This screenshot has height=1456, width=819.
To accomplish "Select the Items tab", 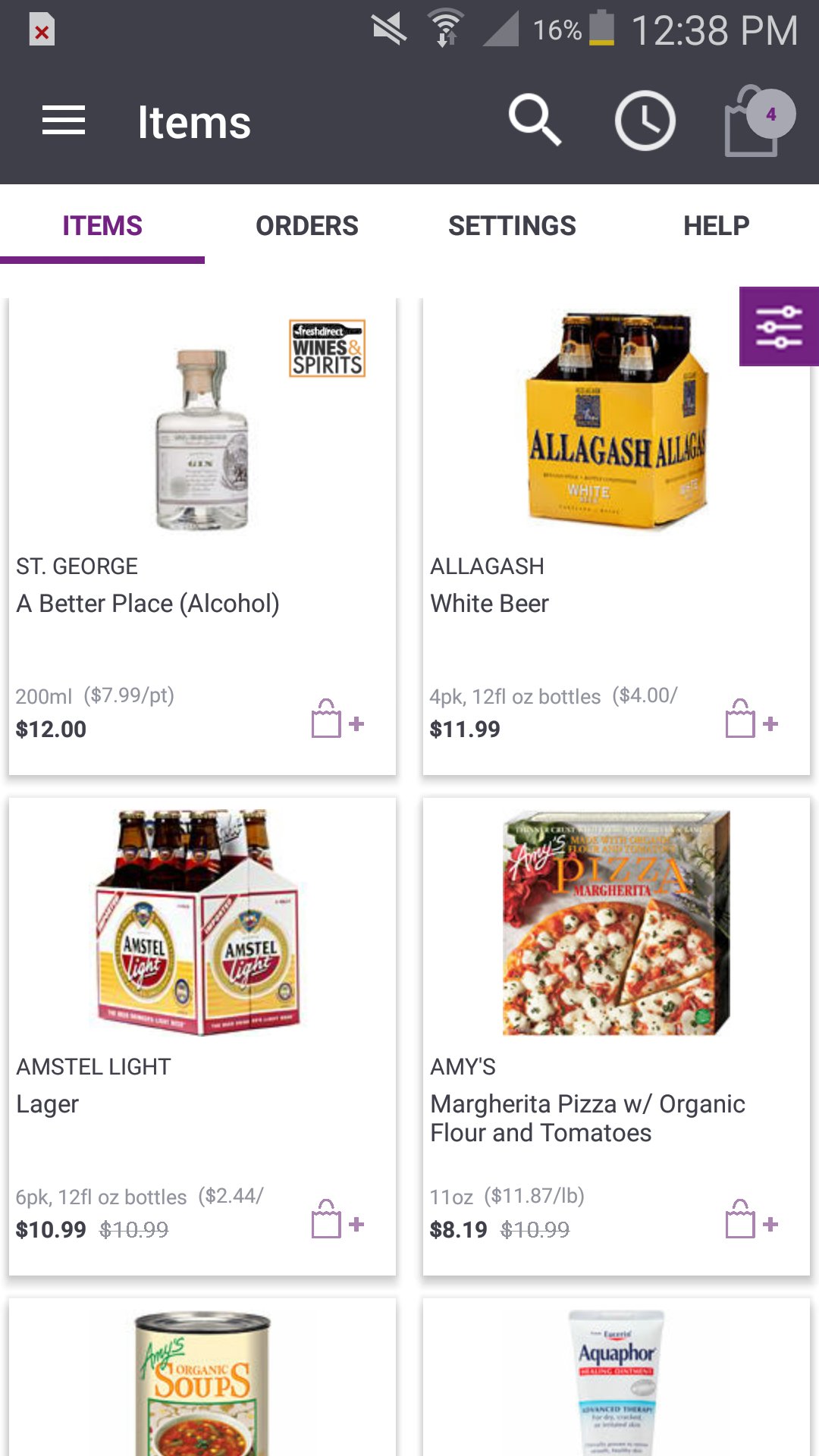I will point(102,226).
